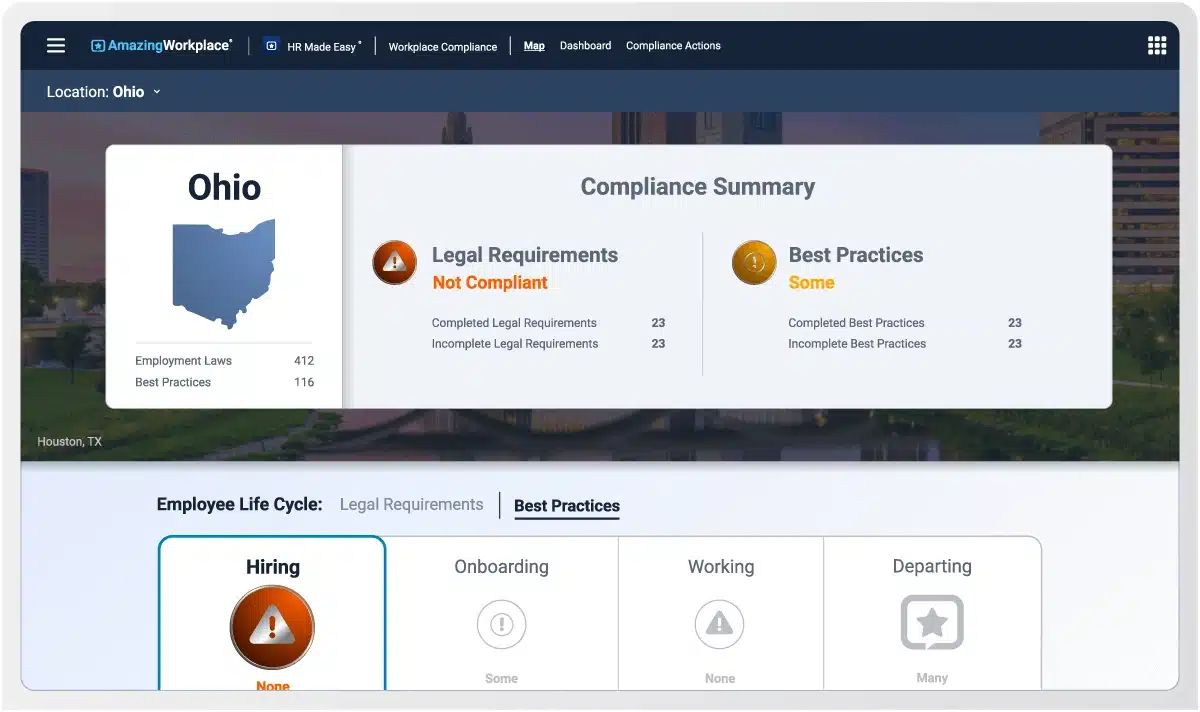Click the Incomplete Best Practices row

(905, 344)
